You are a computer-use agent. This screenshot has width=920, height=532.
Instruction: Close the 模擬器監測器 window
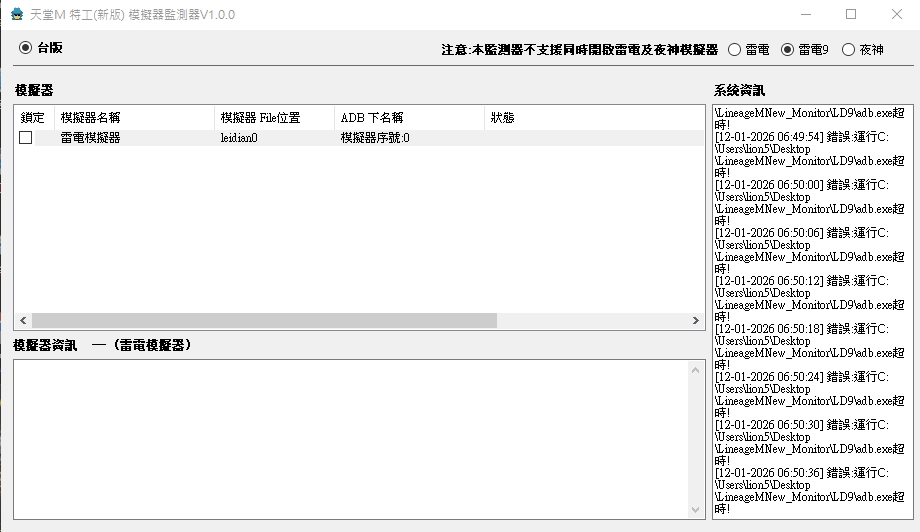coord(896,15)
